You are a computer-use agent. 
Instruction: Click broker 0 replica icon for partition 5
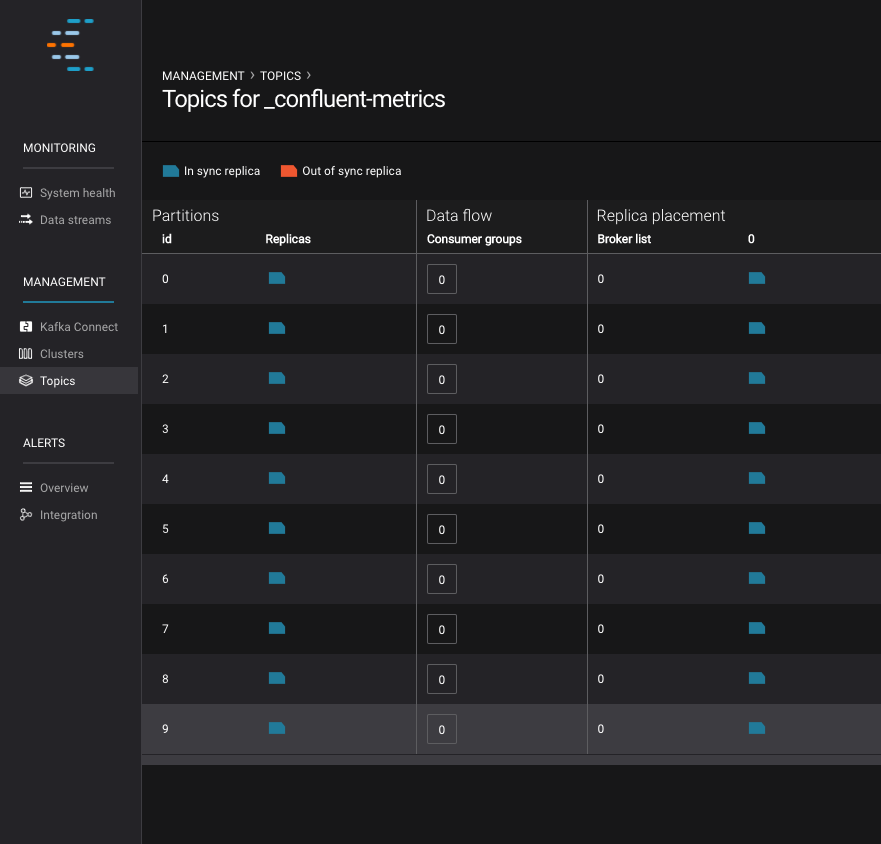click(x=757, y=528)
